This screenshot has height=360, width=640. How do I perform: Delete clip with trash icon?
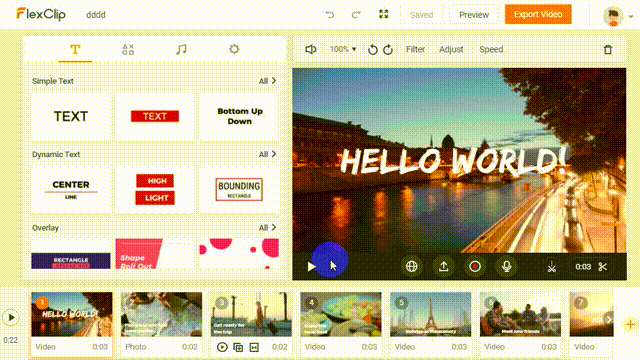[x=608, y=49]
